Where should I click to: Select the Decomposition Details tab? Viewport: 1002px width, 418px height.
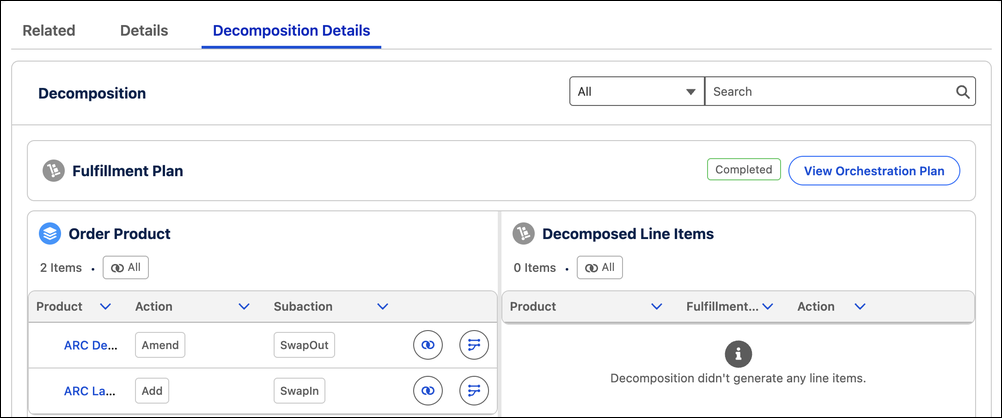[291, 31]
